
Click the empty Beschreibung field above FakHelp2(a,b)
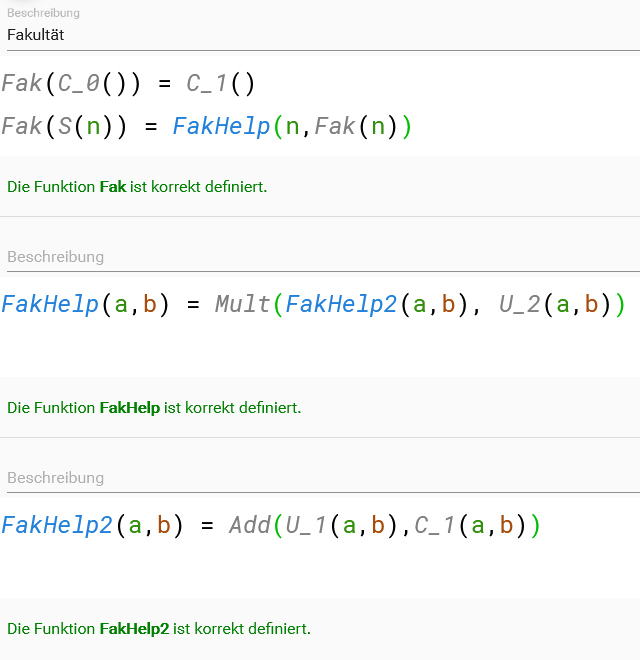[323, 478]
